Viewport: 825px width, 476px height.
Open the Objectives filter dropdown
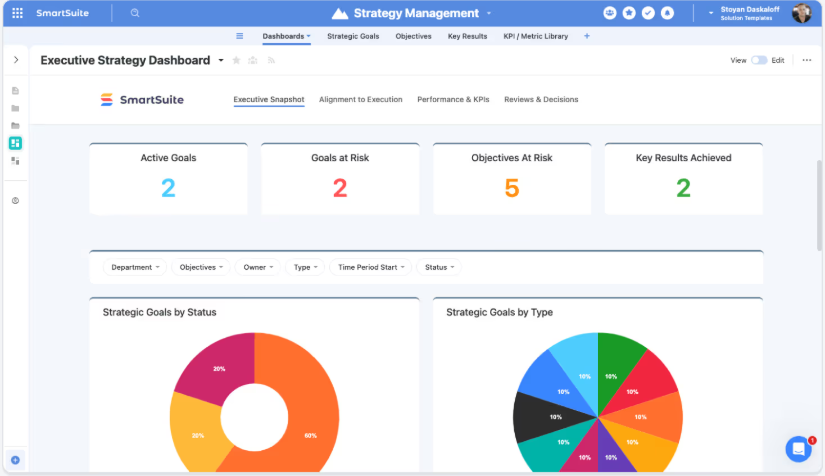(202, 267)
